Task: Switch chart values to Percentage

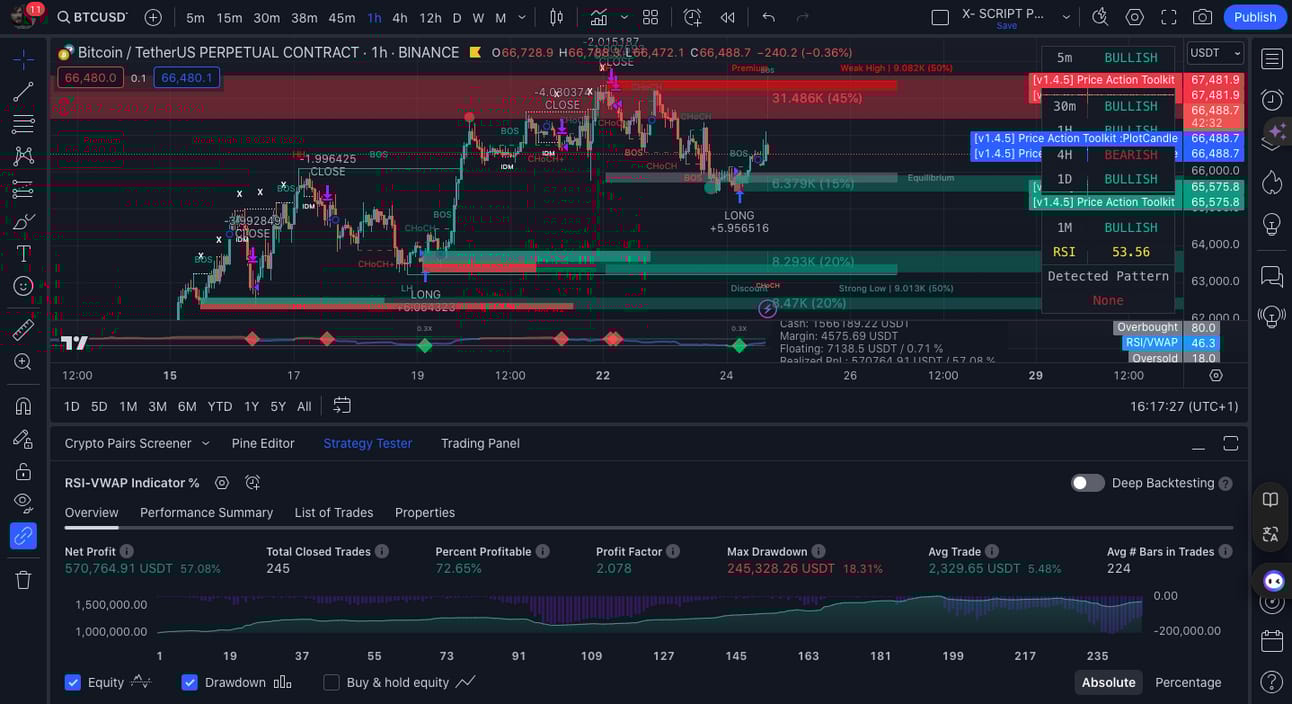Action: coord(1188,682)
